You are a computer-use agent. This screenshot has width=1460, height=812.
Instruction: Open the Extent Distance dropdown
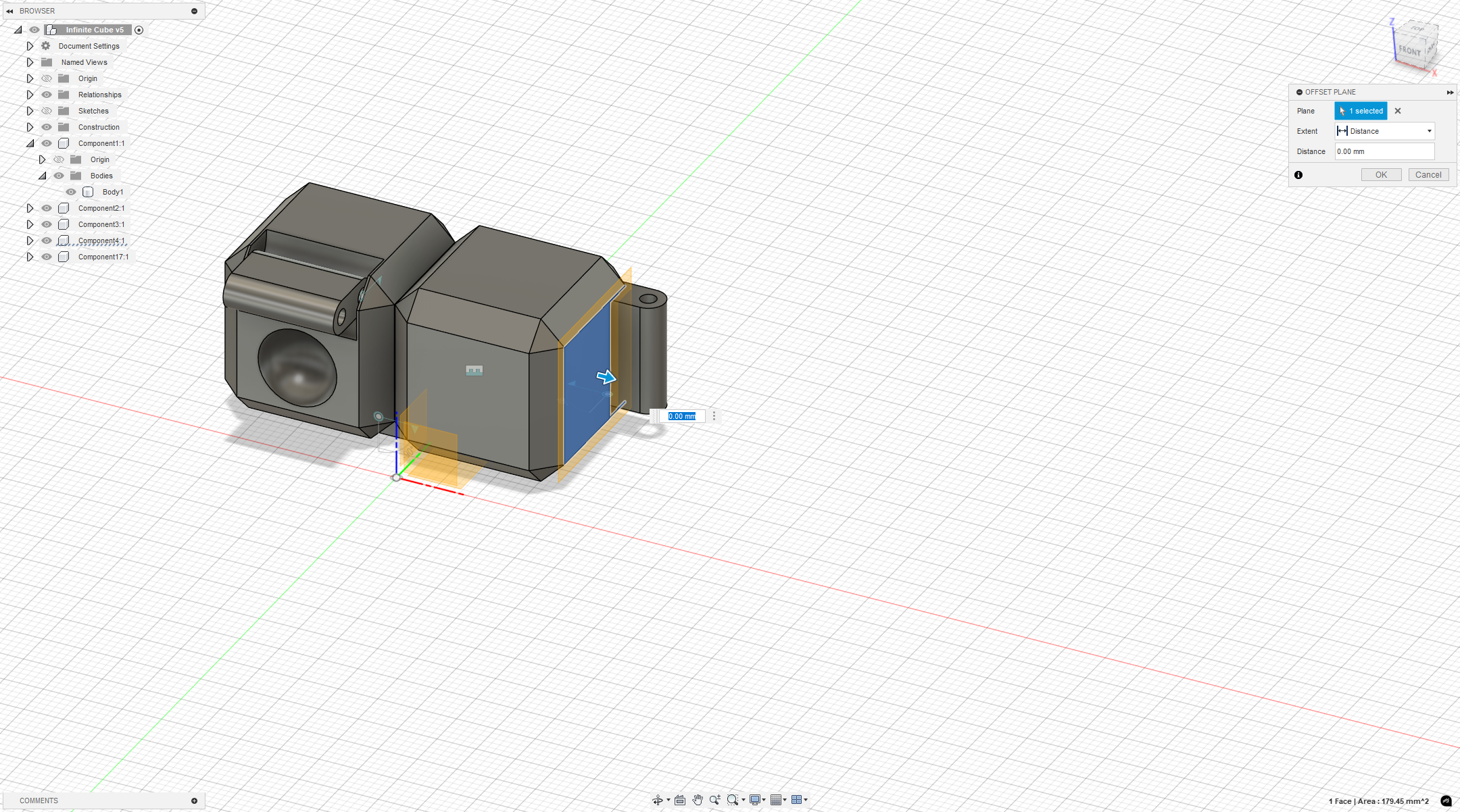1384,131
